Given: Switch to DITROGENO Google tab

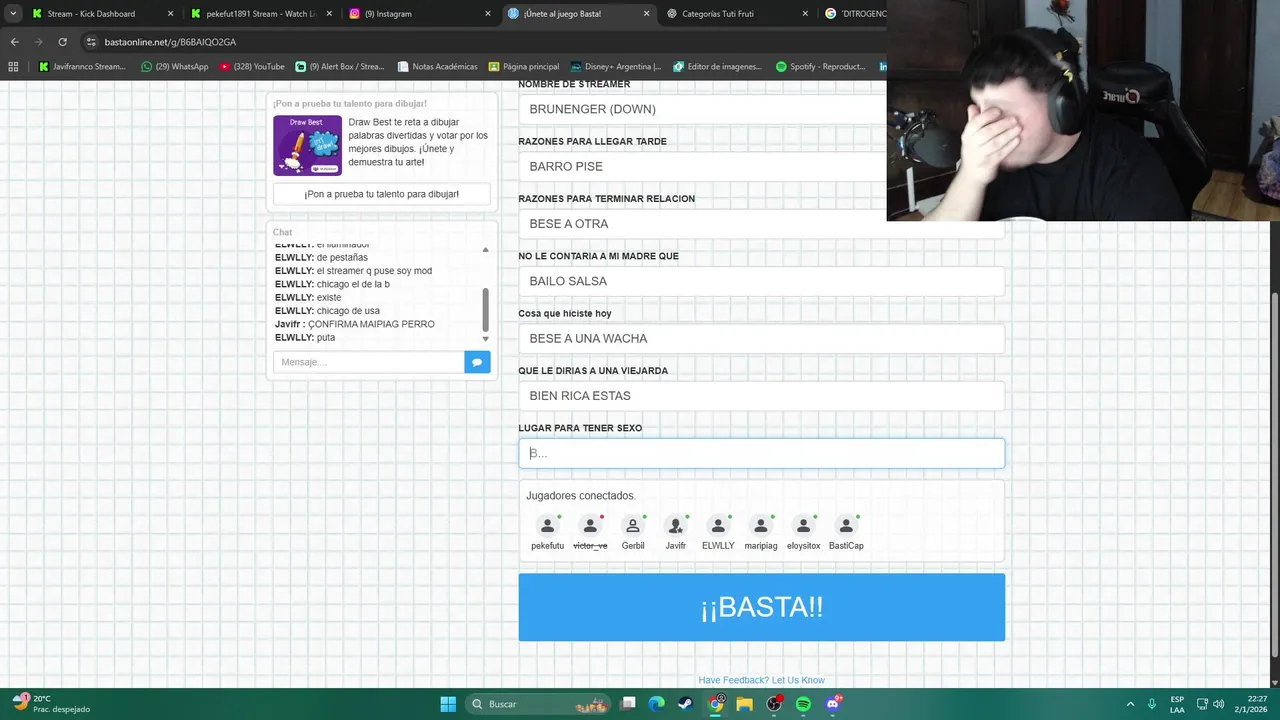Looking at the screenshot, I should pos(855,14).
